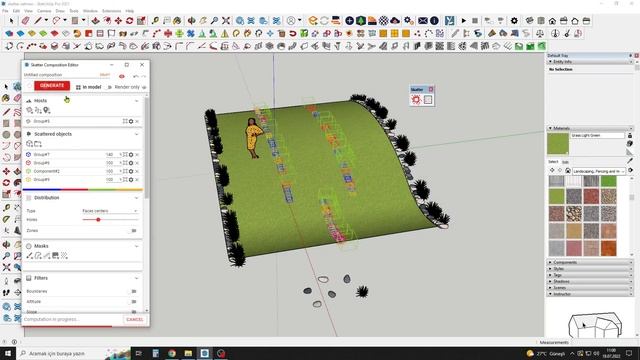Expand the Shadows tray panel
Screen dimensions: 640x360
pos(590,281)
